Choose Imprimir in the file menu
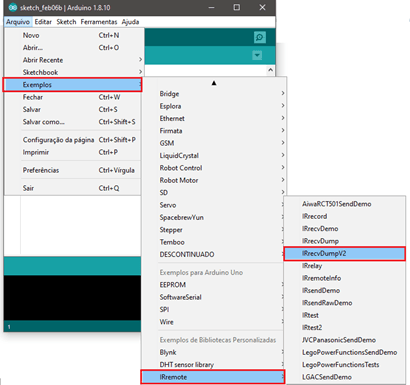The image size is (410, 385). [73, 152]
